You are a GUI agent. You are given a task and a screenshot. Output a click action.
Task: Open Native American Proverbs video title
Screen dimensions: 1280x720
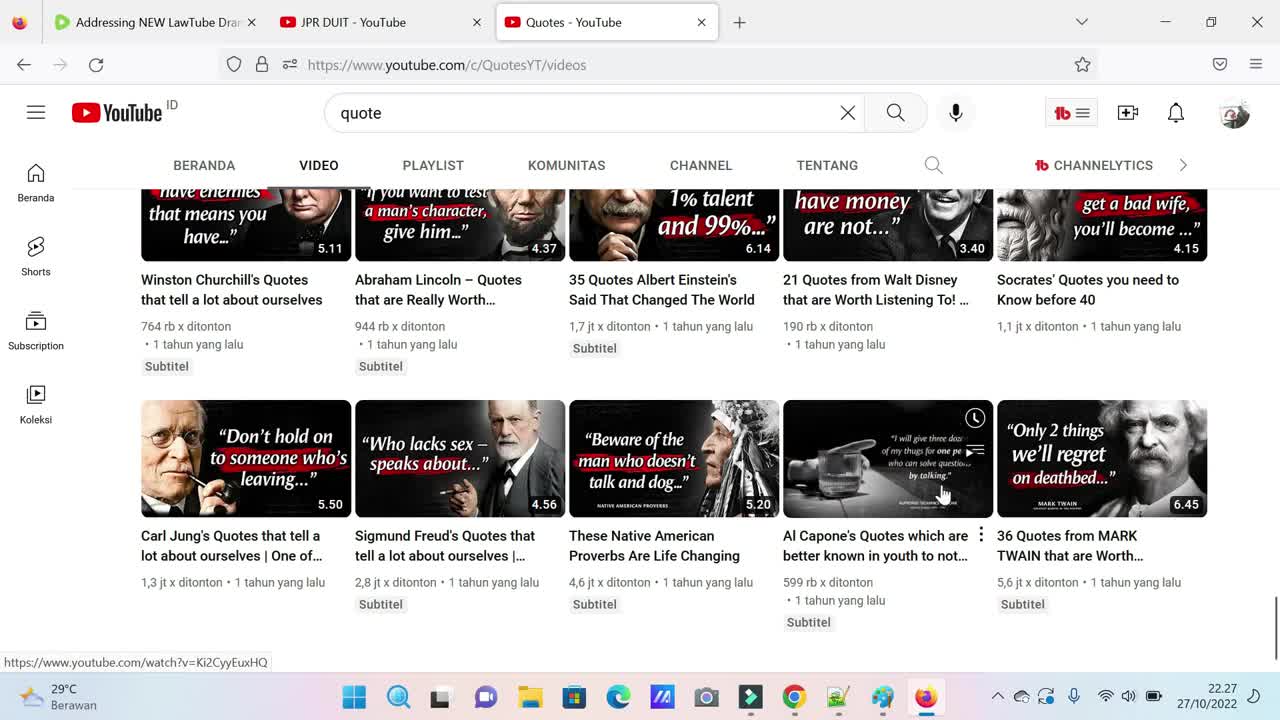coord(655,546)
